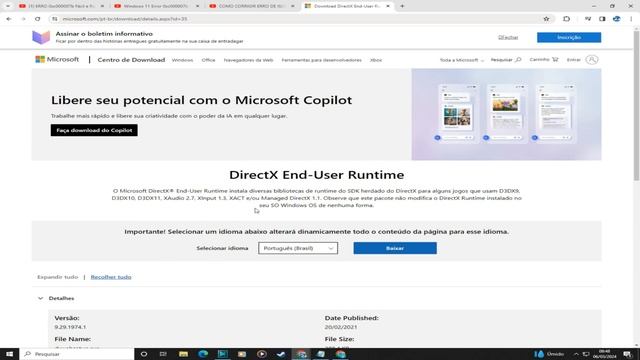Open the notification center icon
The width and height of the screenshot is (640, 360).
[628, 354]
